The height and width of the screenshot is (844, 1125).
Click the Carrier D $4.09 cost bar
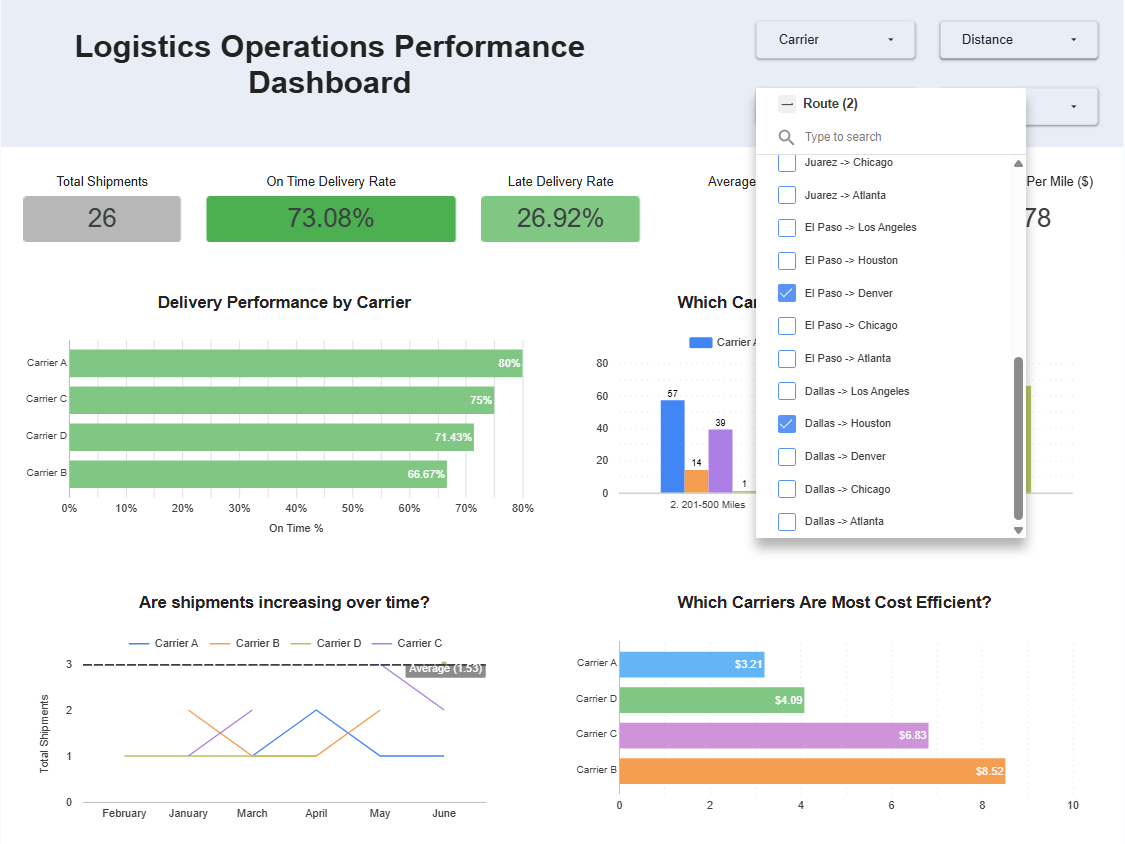[712, 700]
